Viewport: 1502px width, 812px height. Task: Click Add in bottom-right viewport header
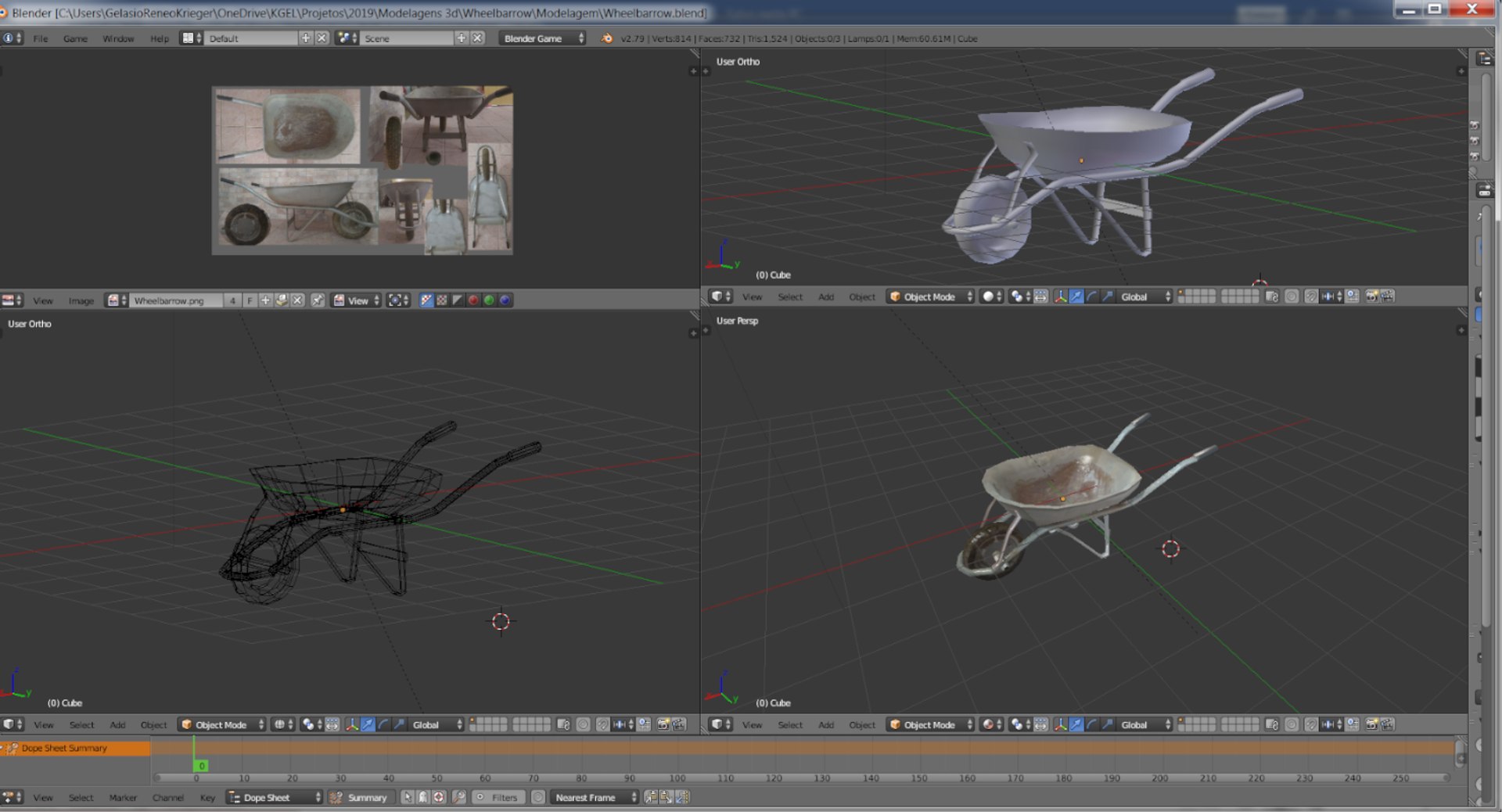826,724
